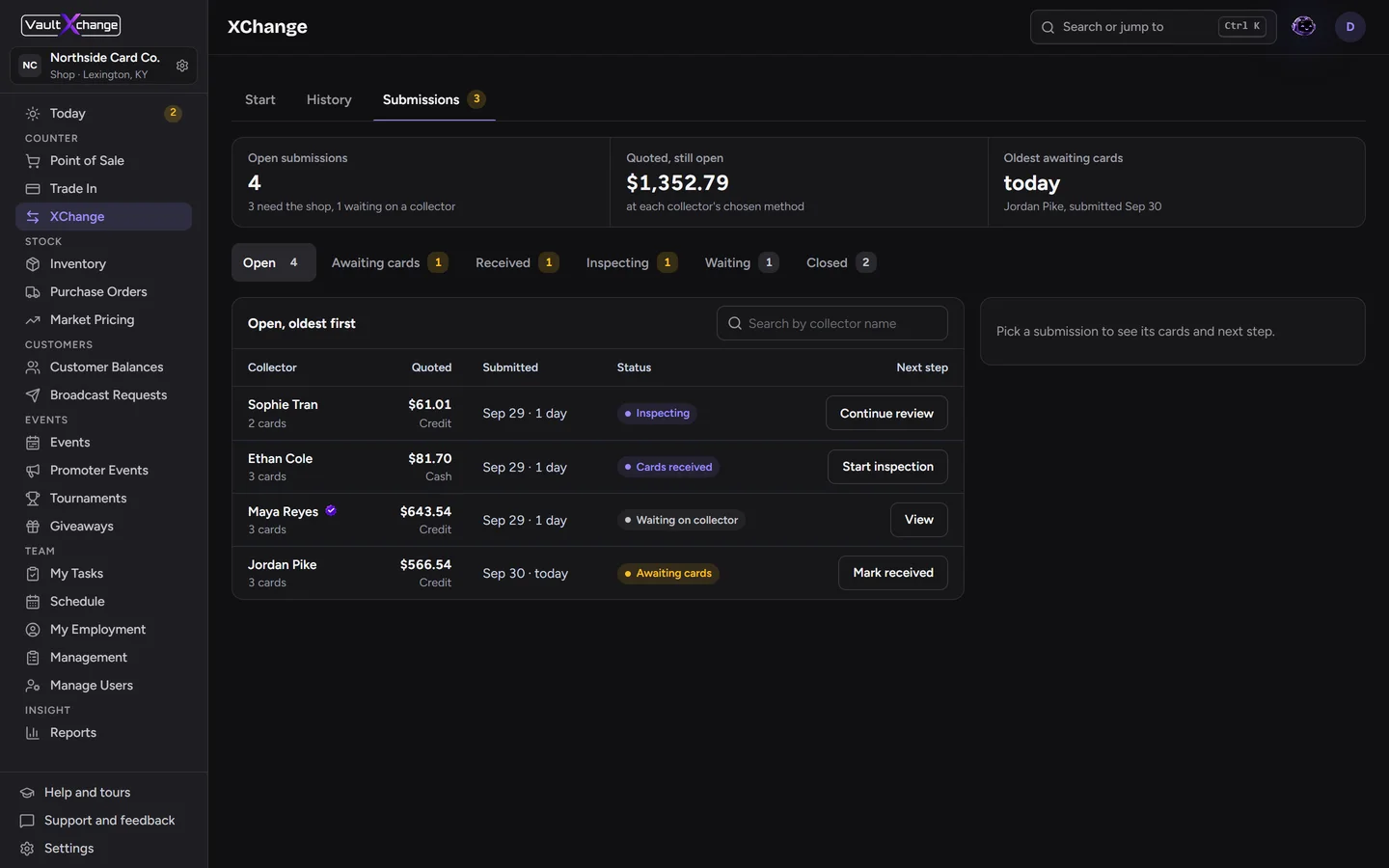
Task: Select the Open filter pill
Action: pyautogui.click(x=274, y=262)
